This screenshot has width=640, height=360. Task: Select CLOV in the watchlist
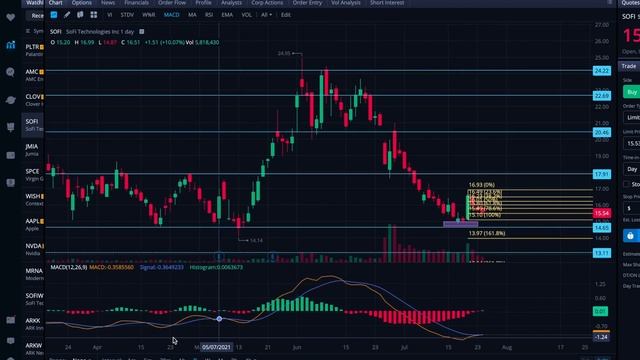pyautogui.click(x=33, y=100)
